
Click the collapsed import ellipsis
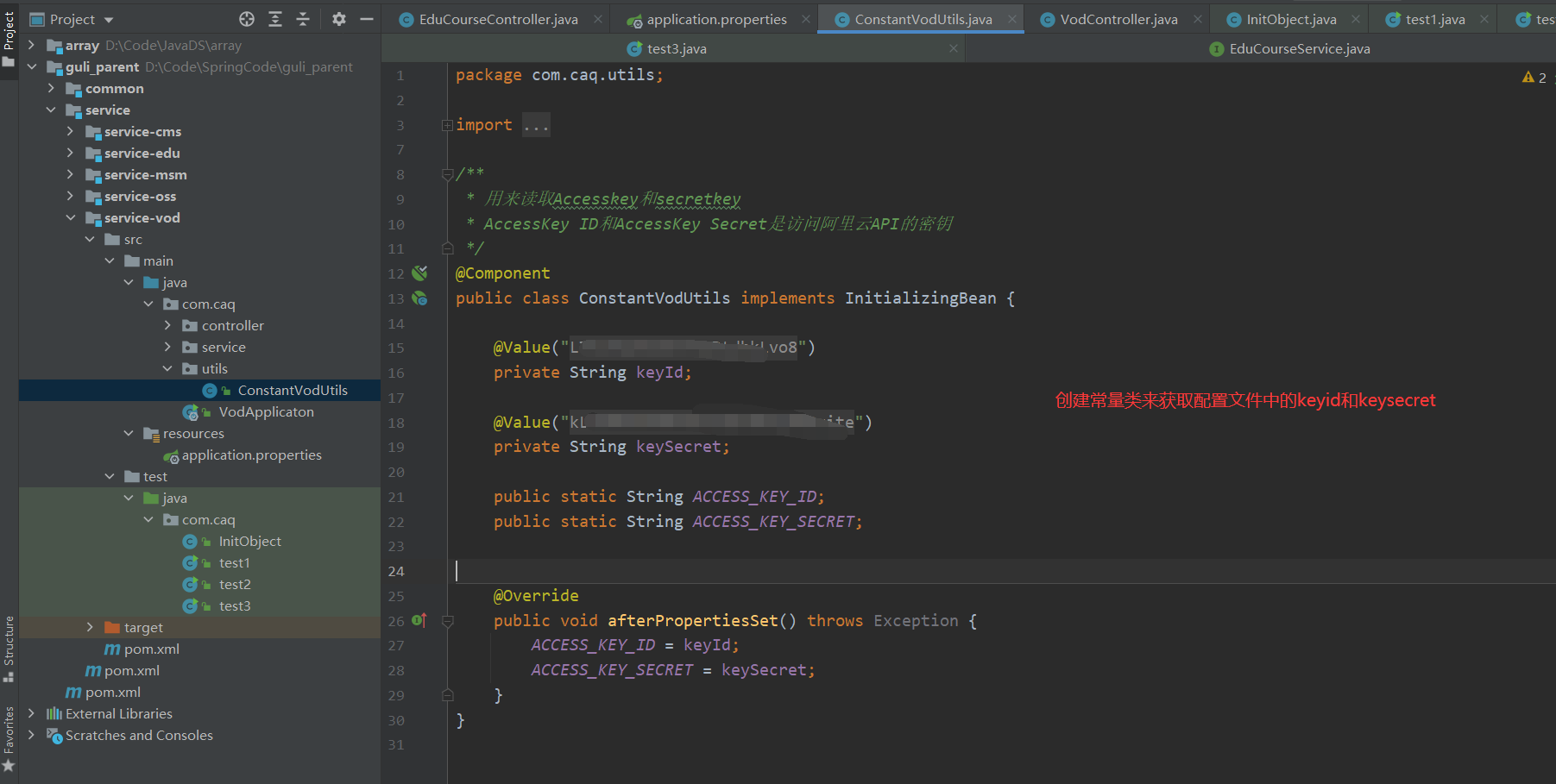536,125
